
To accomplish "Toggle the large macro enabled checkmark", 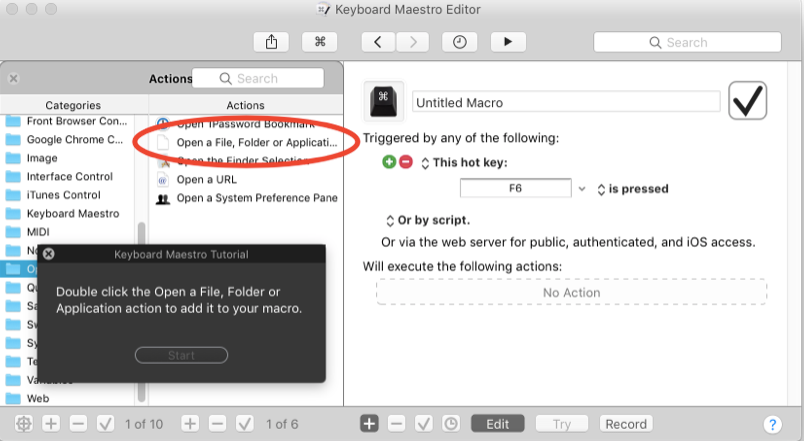I will (x=748, y=101).
